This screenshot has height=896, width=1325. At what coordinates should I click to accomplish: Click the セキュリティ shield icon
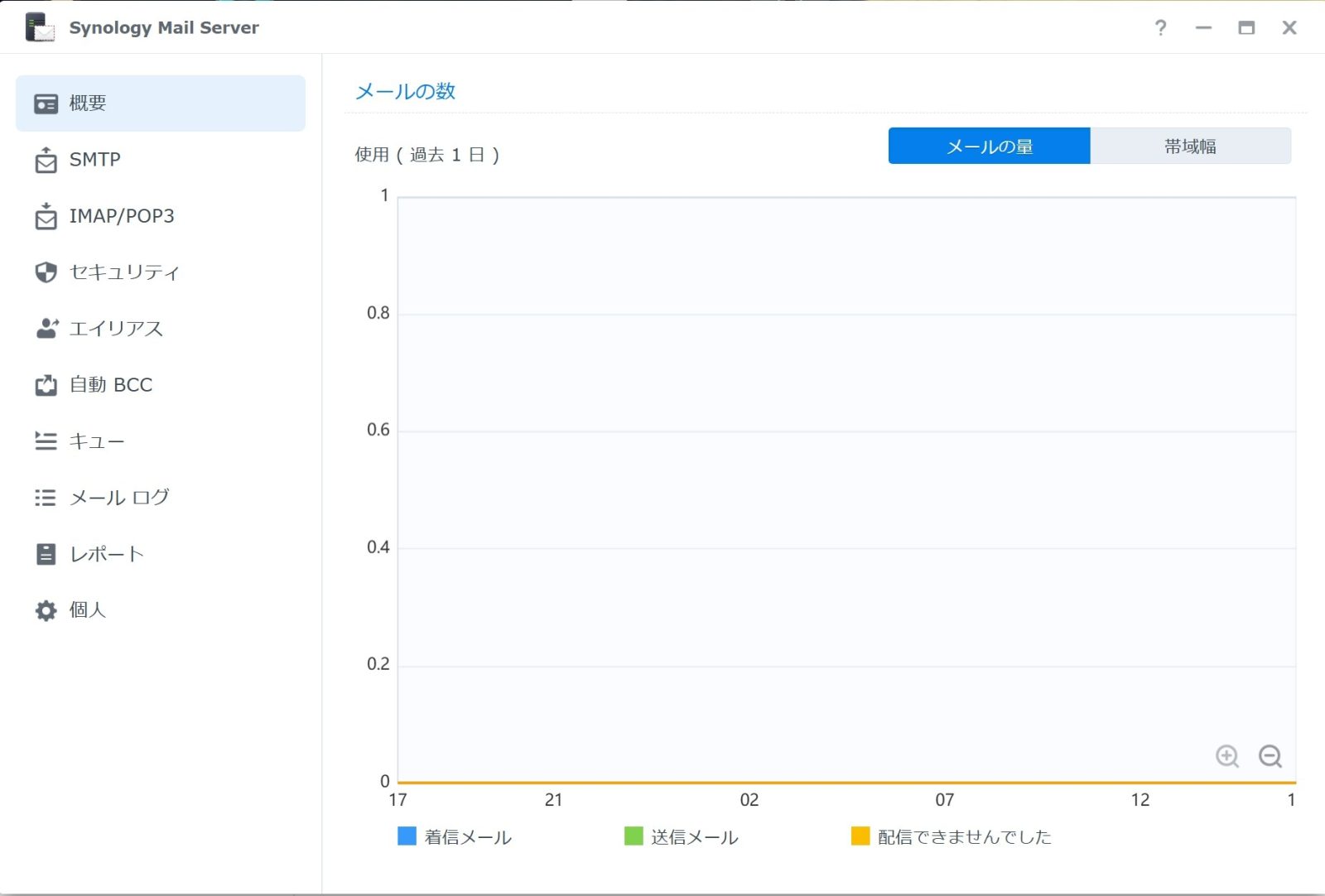tap(46, 272)
